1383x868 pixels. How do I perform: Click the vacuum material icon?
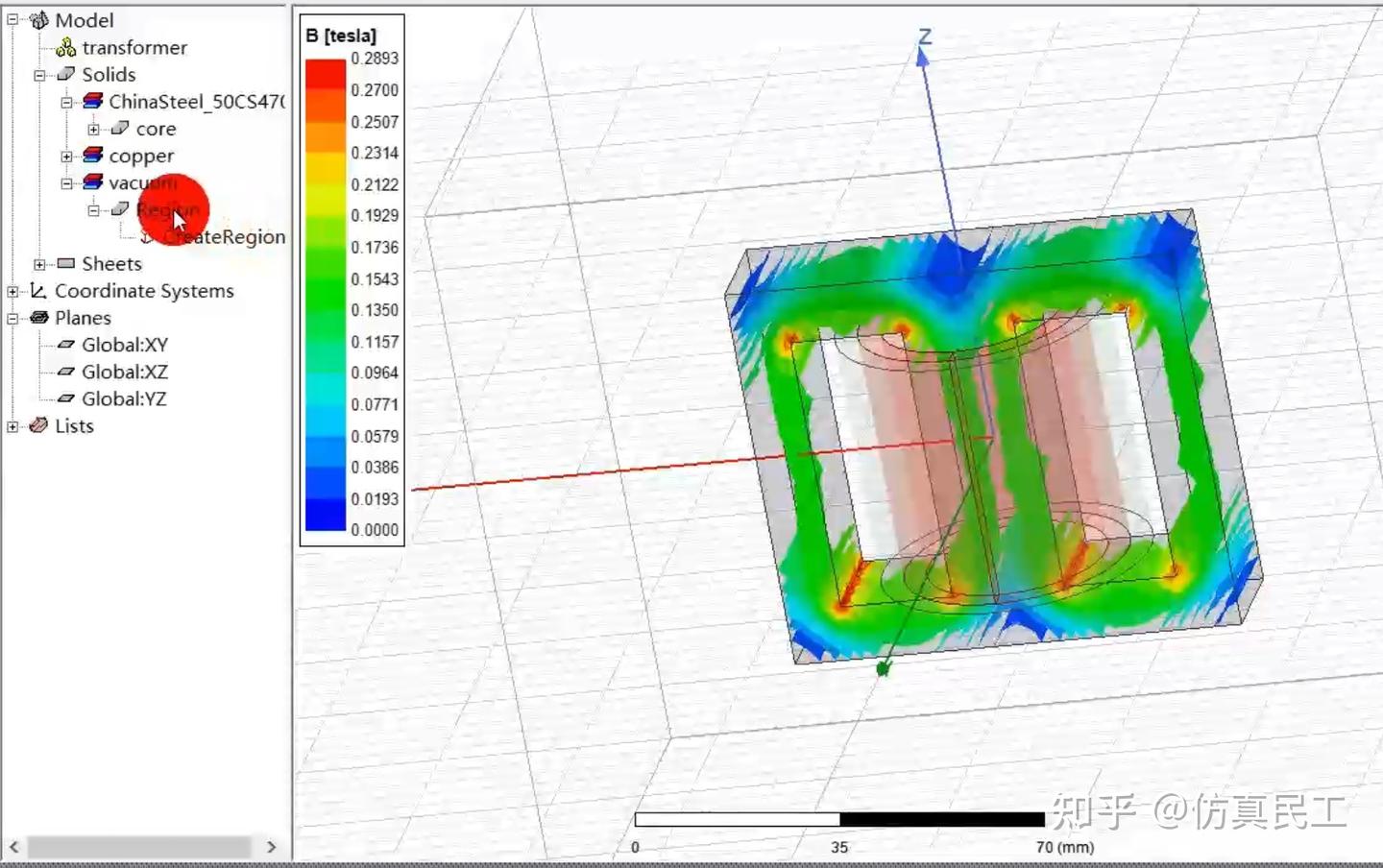[93, 181]
